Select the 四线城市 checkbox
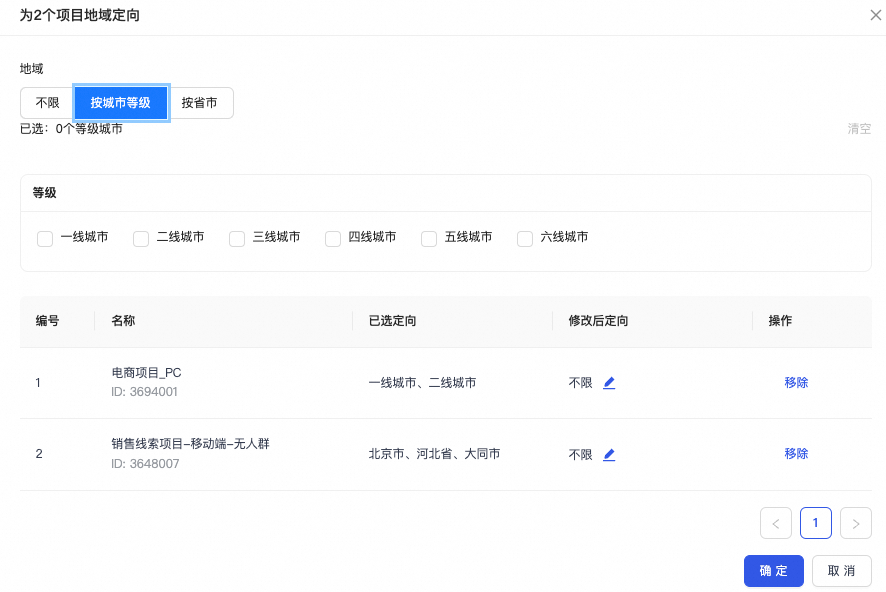 (333, 239)
